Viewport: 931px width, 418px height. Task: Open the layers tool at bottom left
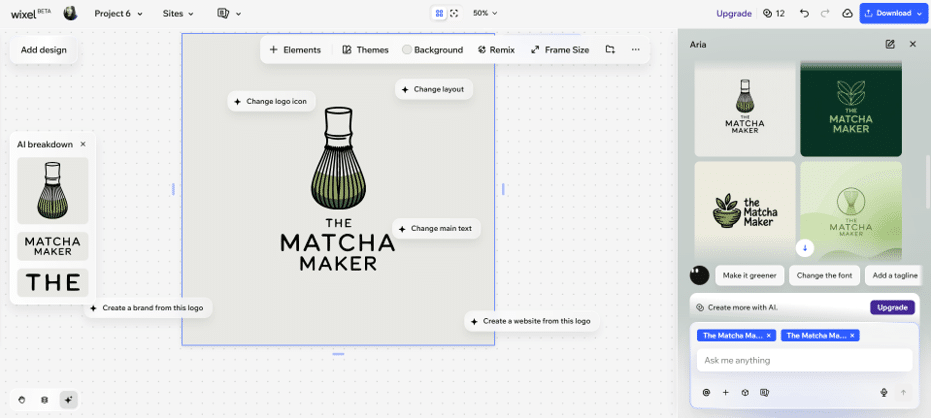coord(44,400)
